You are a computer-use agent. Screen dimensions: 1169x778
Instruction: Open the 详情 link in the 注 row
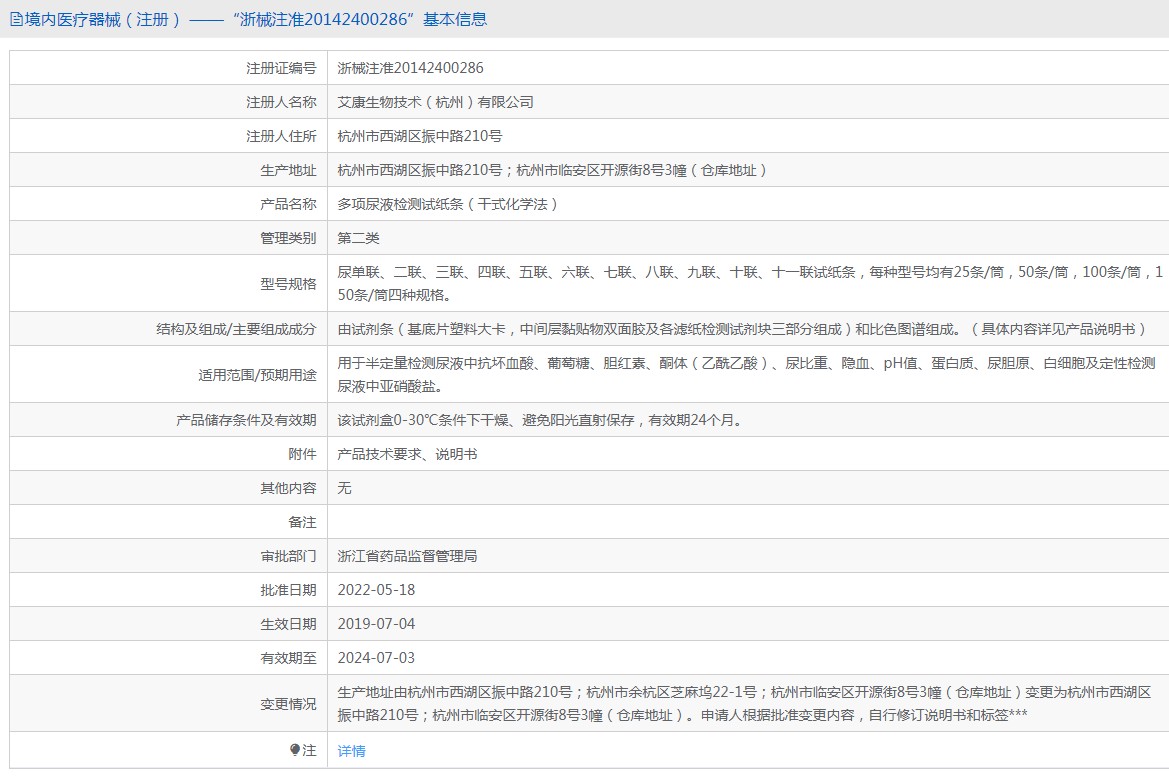tap(351, 750)
